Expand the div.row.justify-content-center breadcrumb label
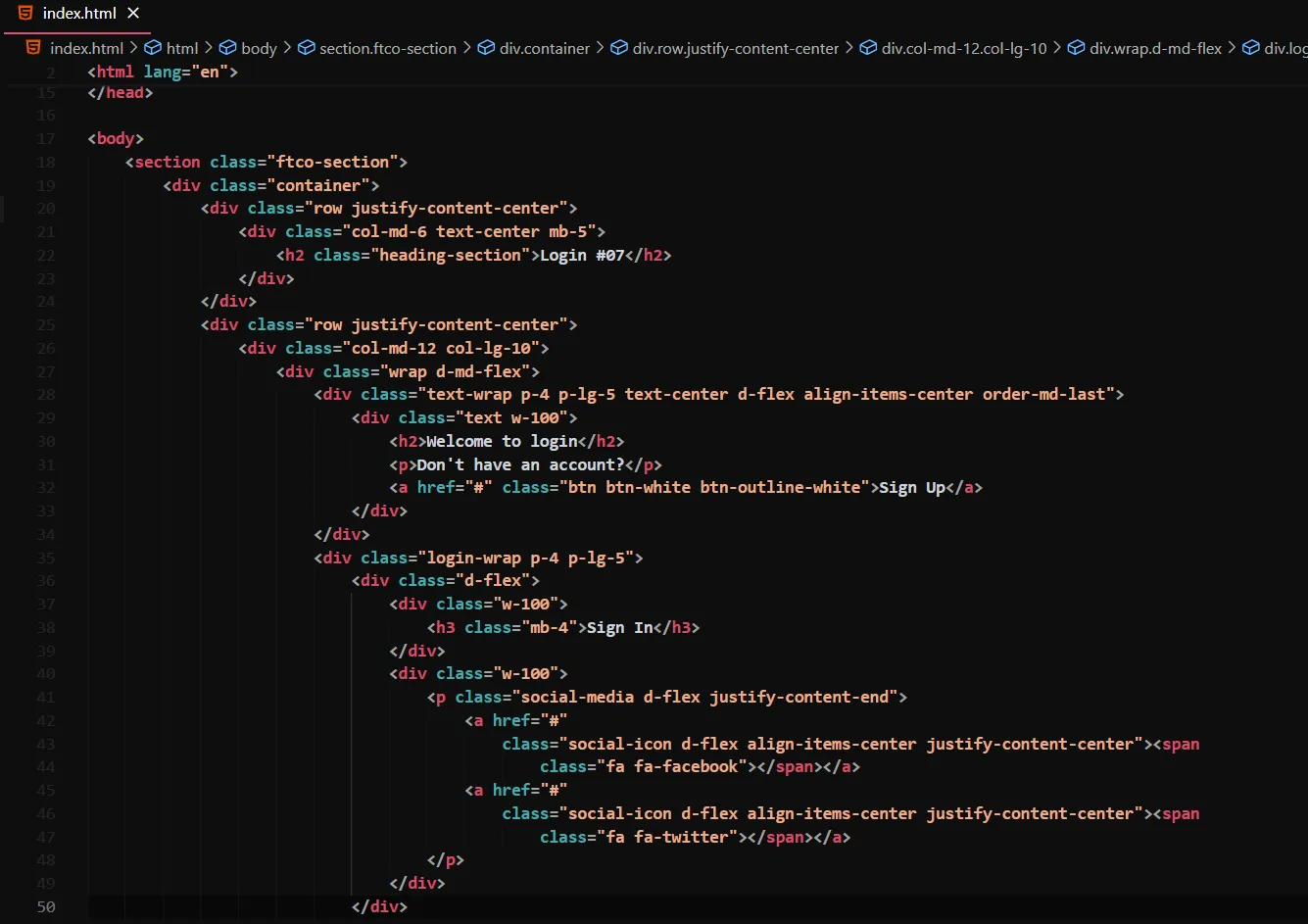 (x=735, y=48)
